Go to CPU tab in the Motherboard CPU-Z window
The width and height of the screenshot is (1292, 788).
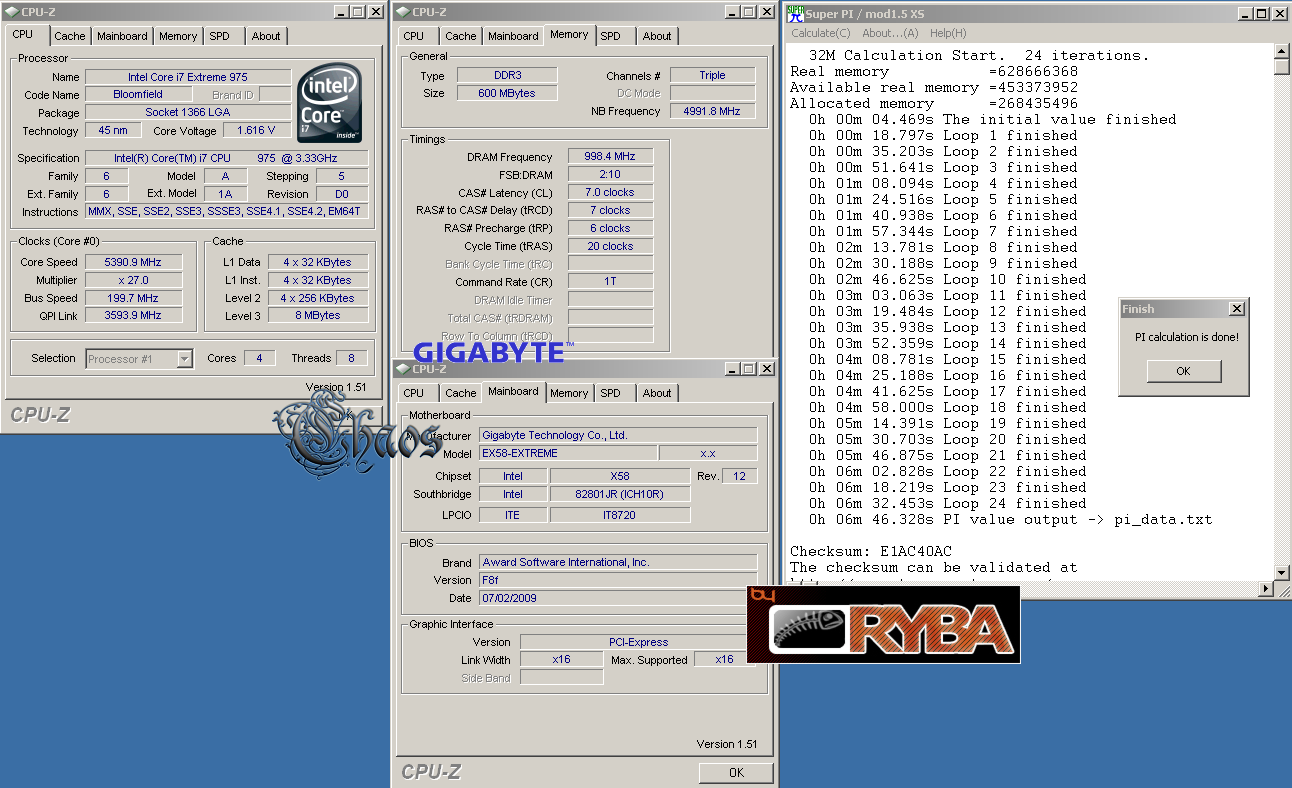414,393
